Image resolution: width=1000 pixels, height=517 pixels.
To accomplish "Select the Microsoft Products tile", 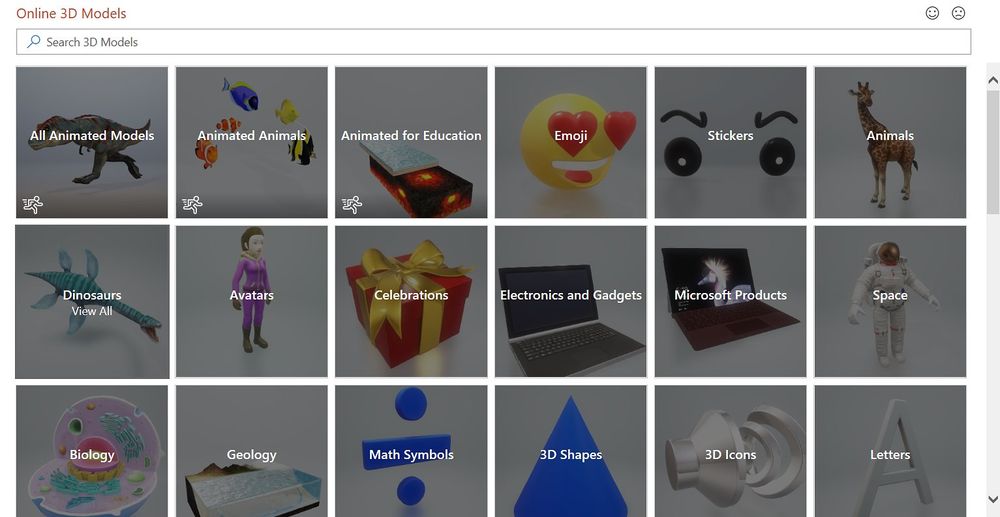I will (x=730, y=302).
